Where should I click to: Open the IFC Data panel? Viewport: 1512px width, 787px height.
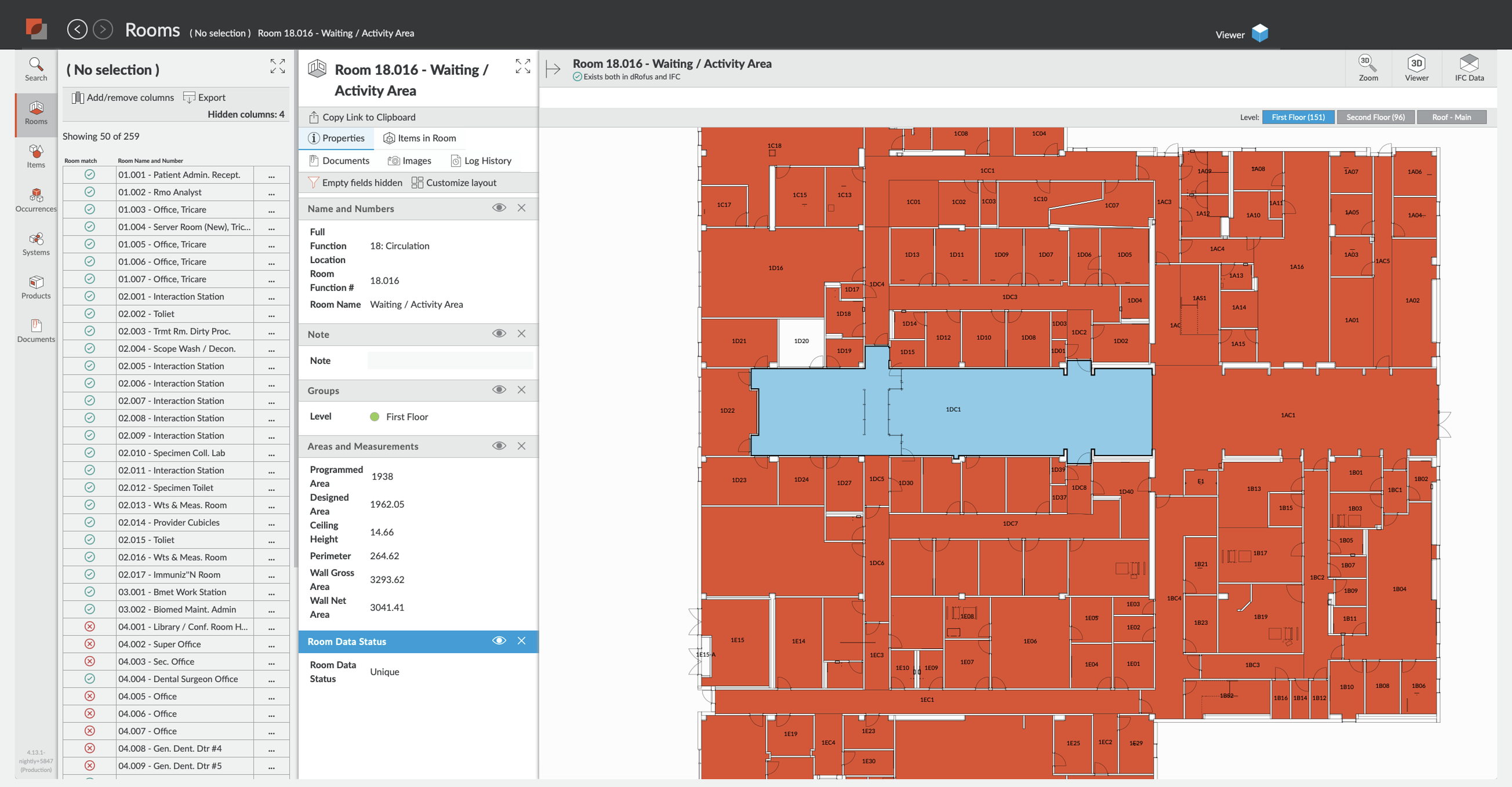[x=1470, y=67]
